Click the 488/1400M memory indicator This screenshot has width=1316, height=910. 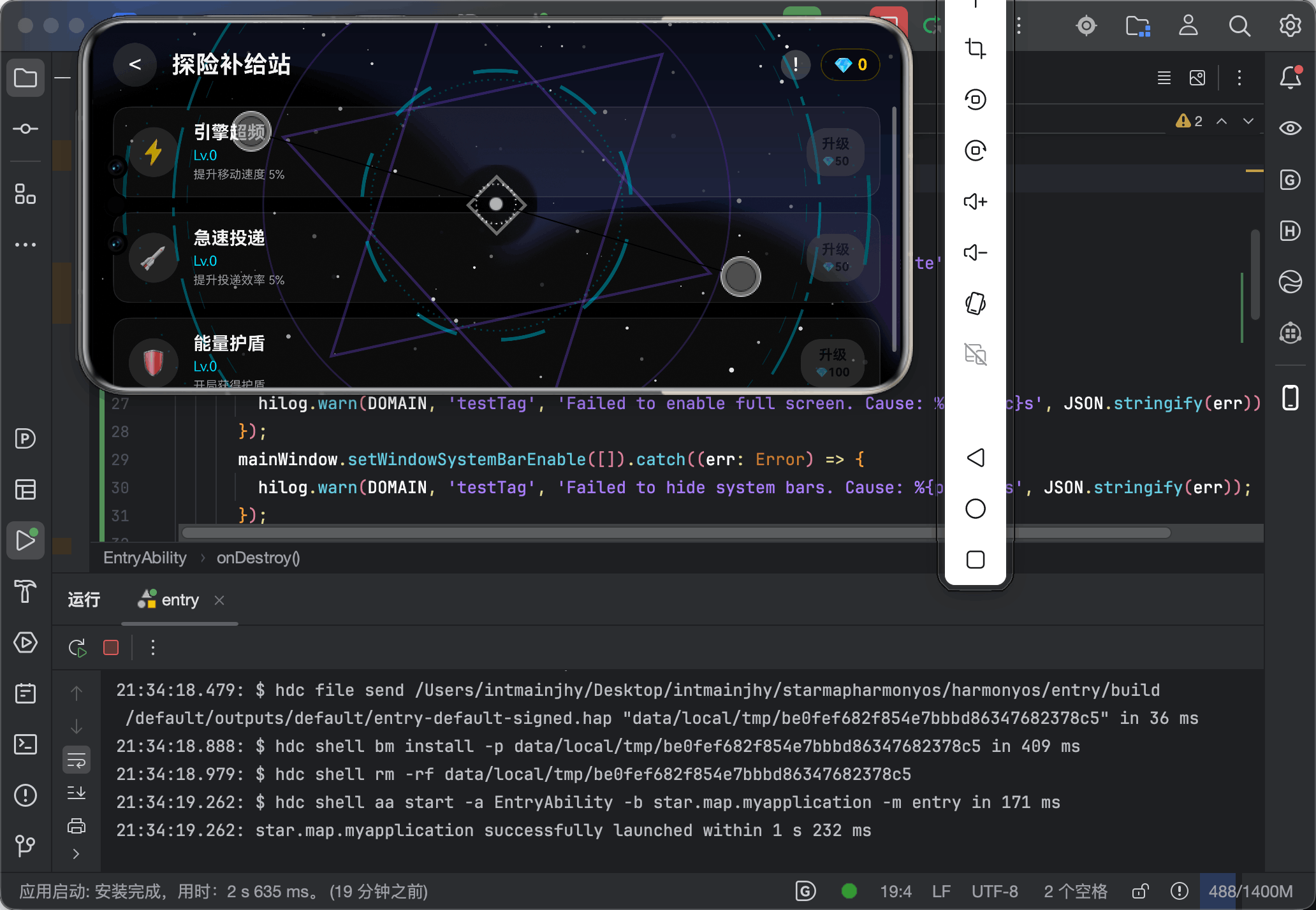(1250, 891)
